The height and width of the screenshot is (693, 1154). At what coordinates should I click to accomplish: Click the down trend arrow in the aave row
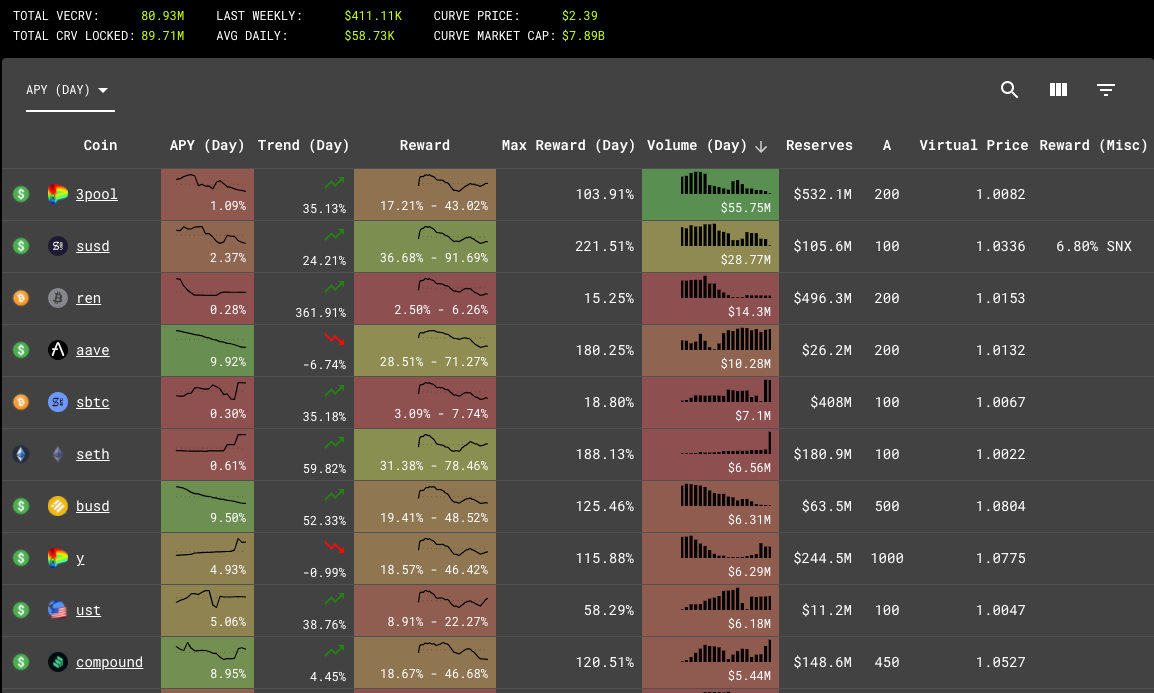334,339
